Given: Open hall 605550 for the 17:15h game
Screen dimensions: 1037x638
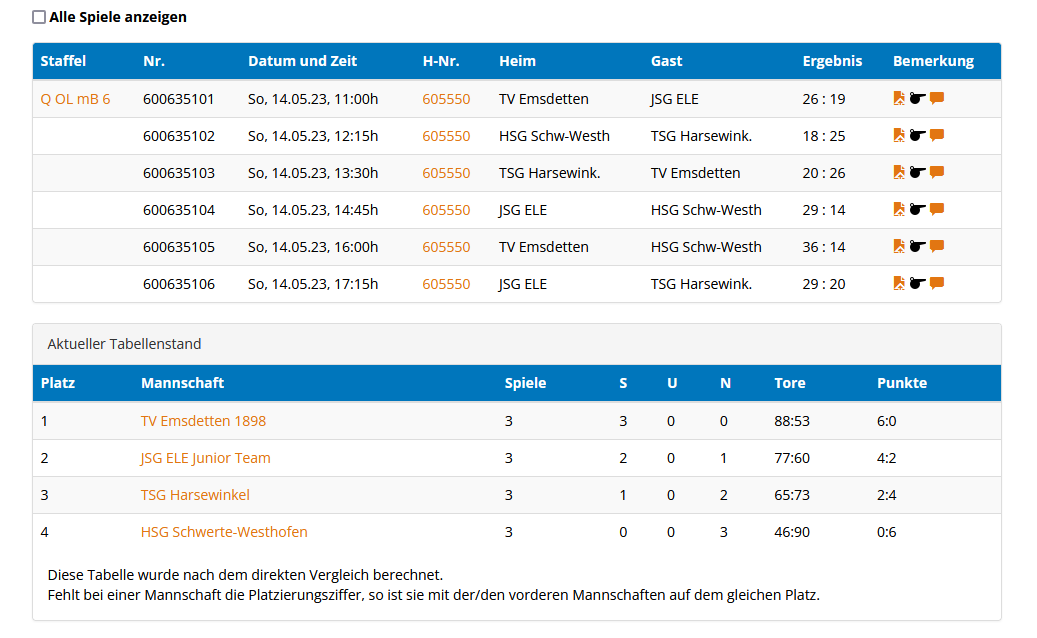Looking at the screenshot, I should [446, 284].
